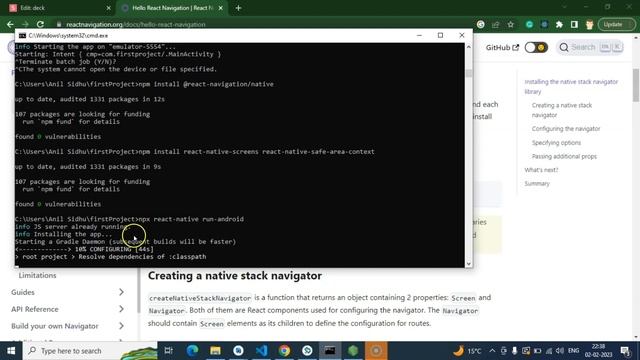
Task: Reload the page in Chrome
Action: point(40,24)
